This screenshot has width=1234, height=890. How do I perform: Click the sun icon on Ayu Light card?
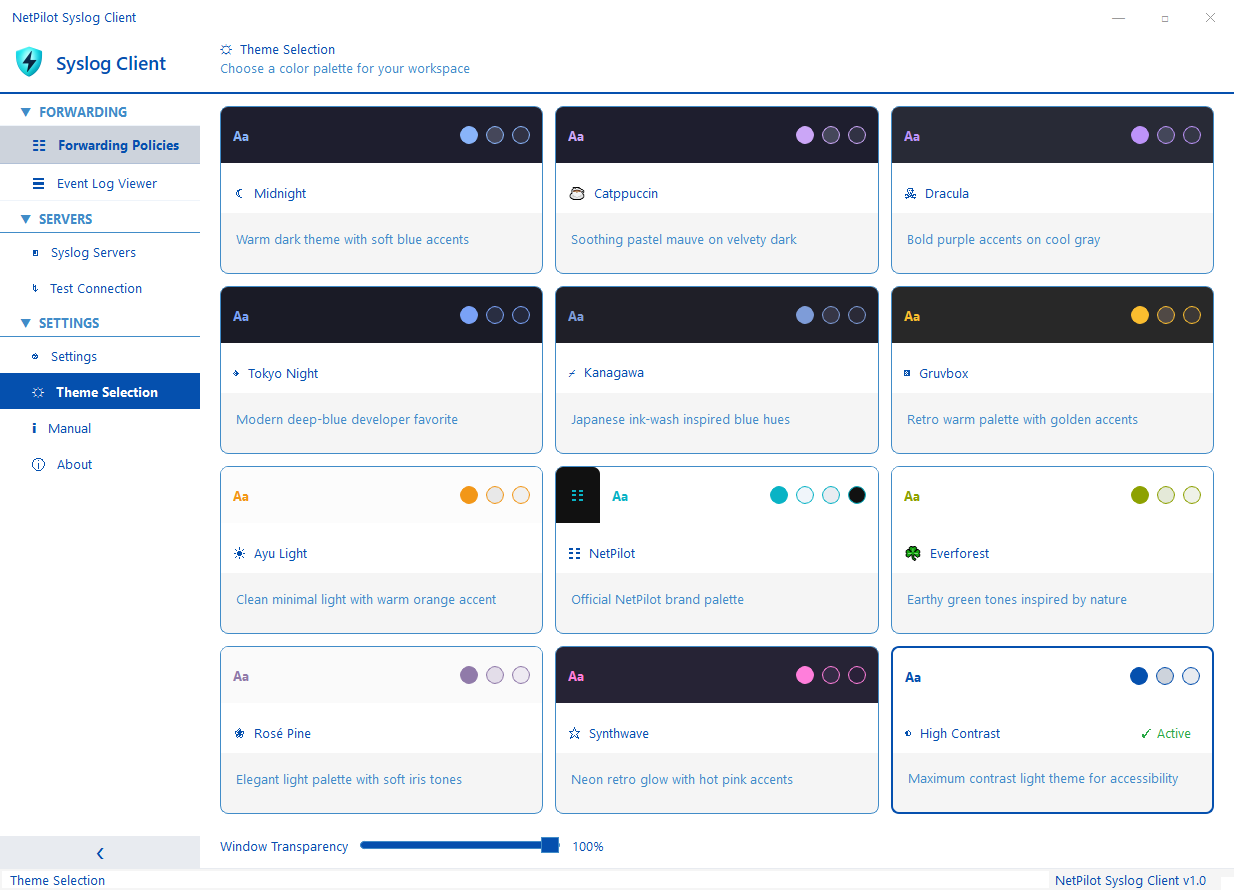point(242,552)
